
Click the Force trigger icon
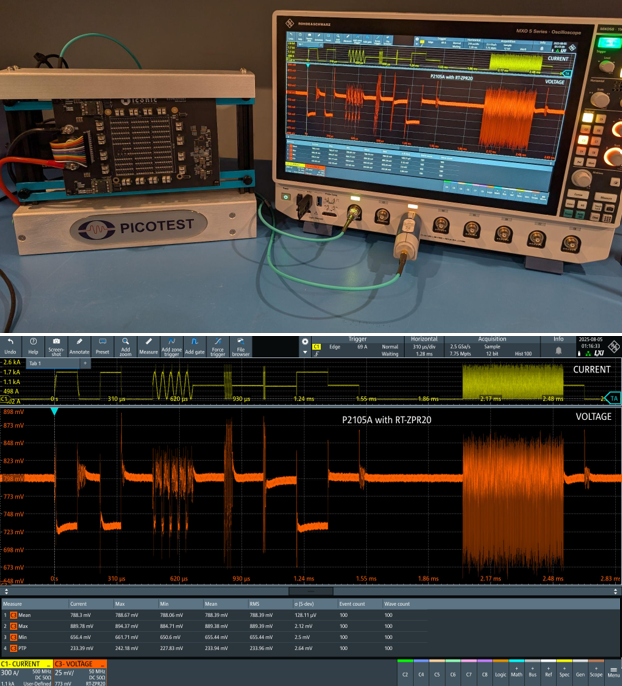click(217, 346)
